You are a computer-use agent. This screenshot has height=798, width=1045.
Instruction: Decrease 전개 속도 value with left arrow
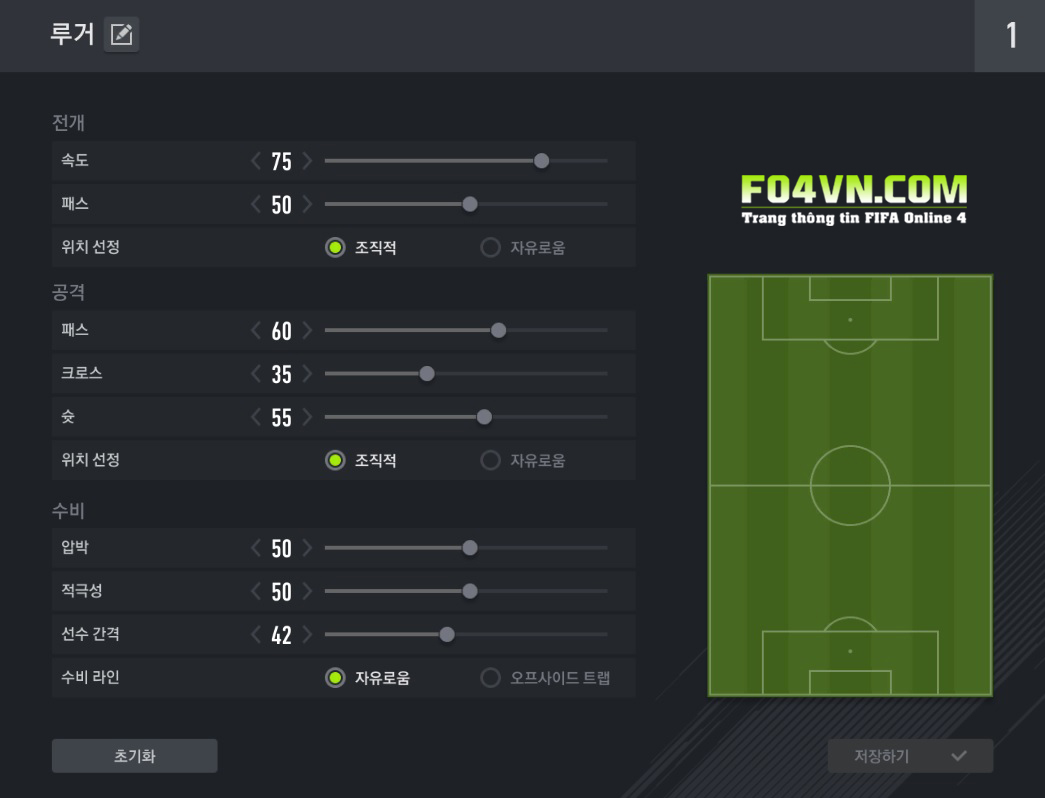coord(256,161)
